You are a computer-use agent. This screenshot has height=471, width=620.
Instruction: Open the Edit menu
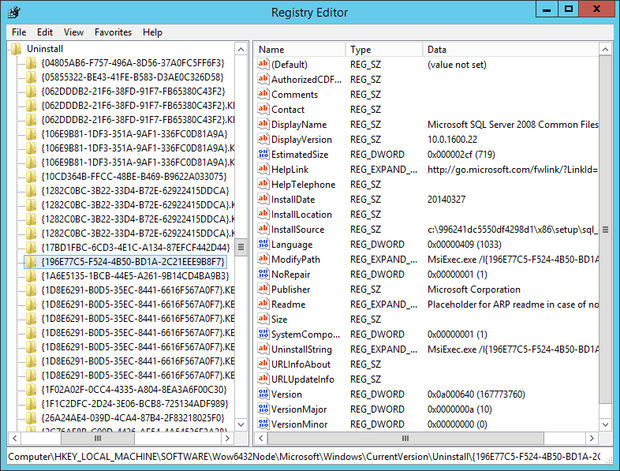[x=45, y=32]
